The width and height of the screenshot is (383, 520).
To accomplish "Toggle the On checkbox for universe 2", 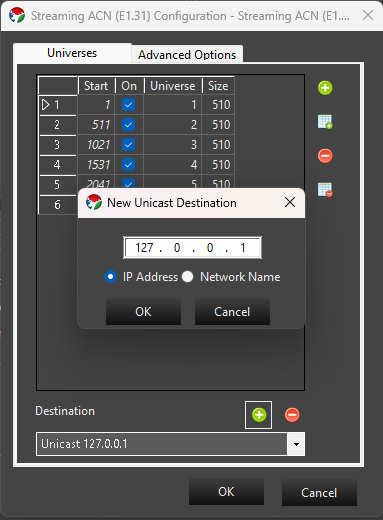I will click(x=128, y=125).
